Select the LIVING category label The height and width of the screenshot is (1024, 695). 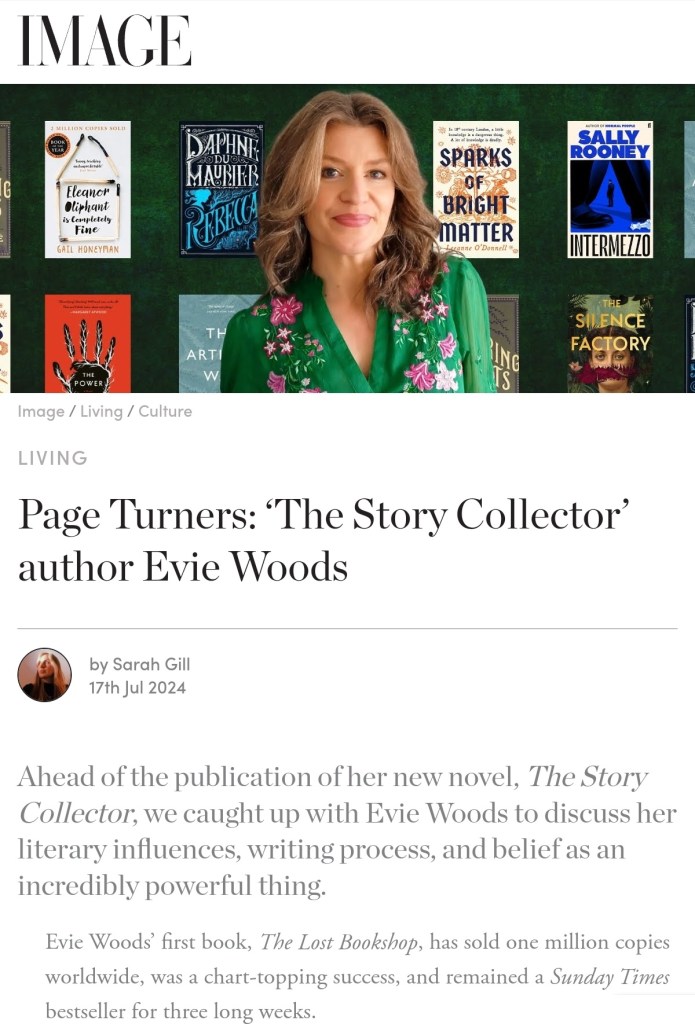point(52,458)
